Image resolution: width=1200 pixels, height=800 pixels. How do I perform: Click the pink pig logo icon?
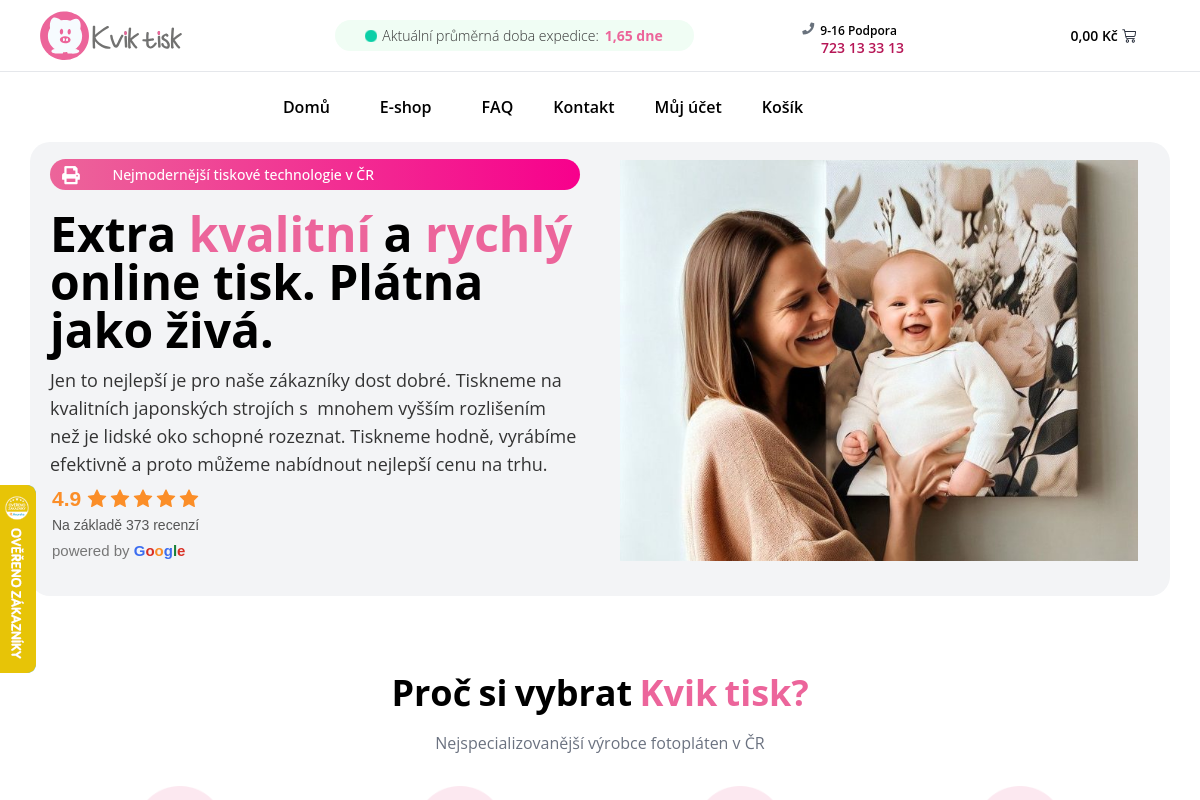pos(64,36)
